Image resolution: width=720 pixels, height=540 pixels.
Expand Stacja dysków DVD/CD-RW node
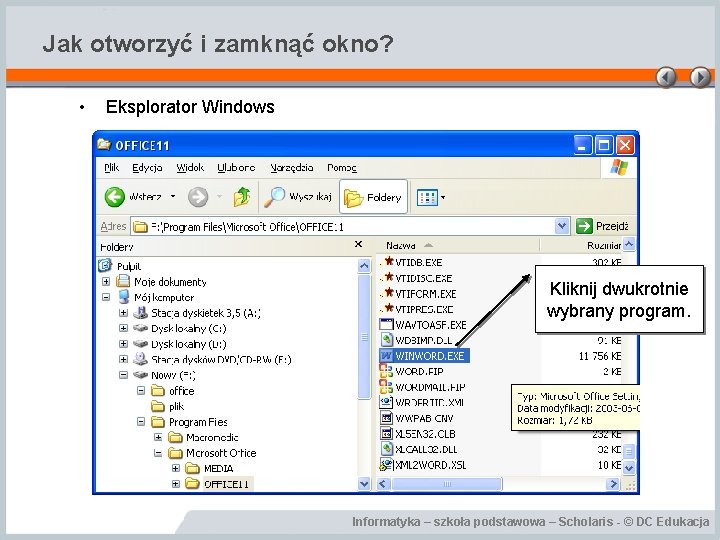(x=123, y=359)
